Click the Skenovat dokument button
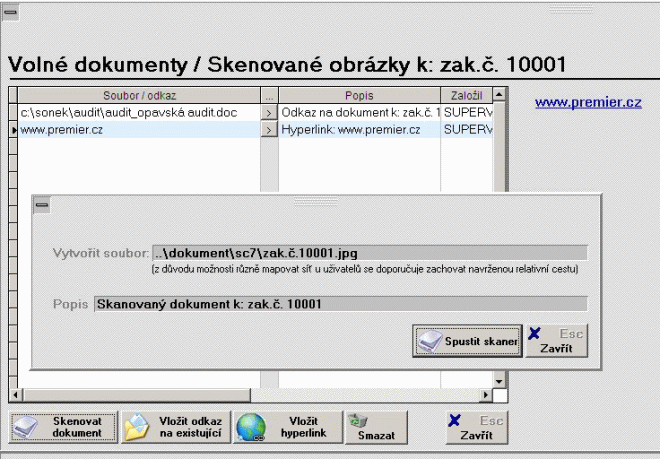This screenshot has height=459, width=660. (x=63, y=427)
